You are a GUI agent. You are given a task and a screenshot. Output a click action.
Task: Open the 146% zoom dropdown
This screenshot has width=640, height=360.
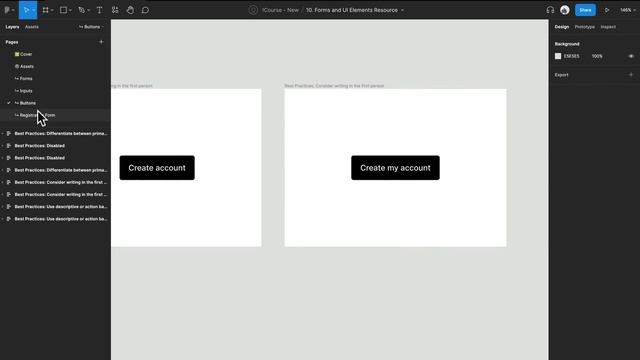pyautogui.click(x=628, y=10)
